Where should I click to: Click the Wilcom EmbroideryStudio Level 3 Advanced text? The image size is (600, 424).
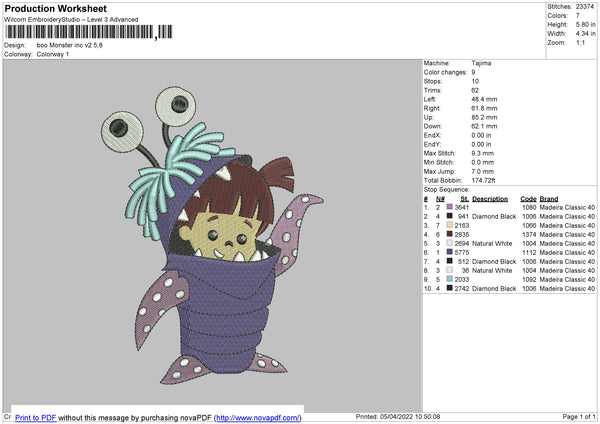[71, 20]
